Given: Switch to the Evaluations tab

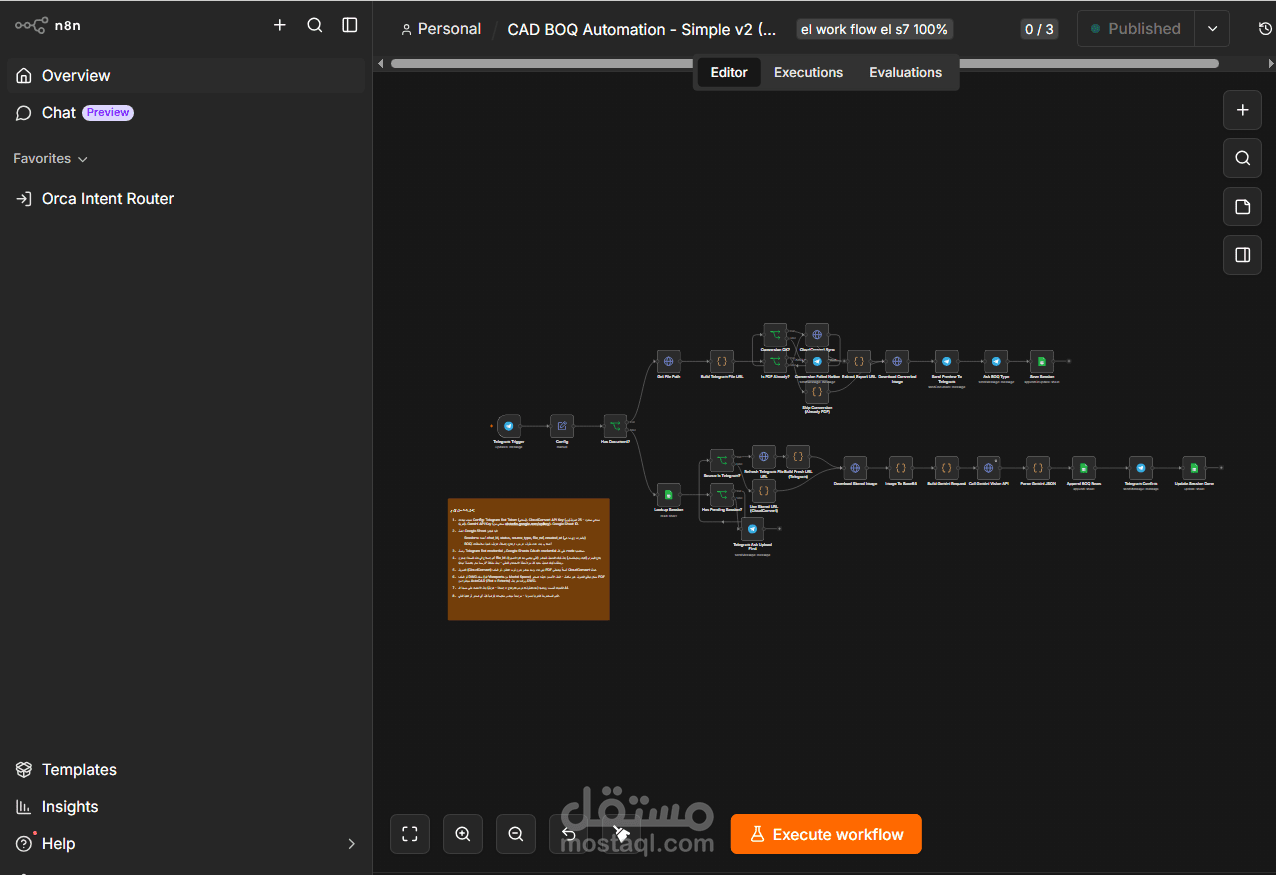Looking at the screenshot, I should [x=905, y=72].
